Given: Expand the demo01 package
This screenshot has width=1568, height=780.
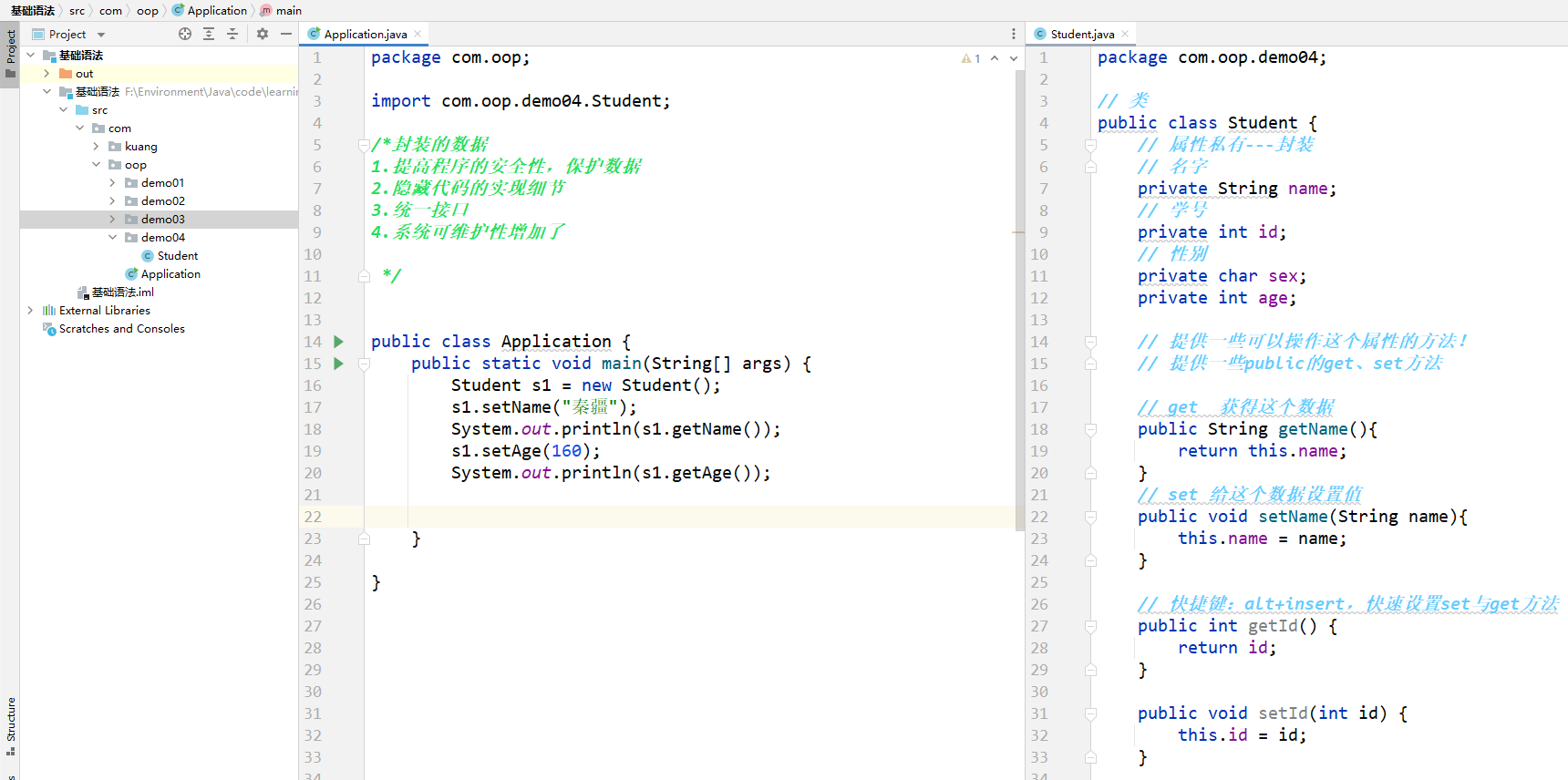Looking at the screenshot, I should tap(113, 183).
